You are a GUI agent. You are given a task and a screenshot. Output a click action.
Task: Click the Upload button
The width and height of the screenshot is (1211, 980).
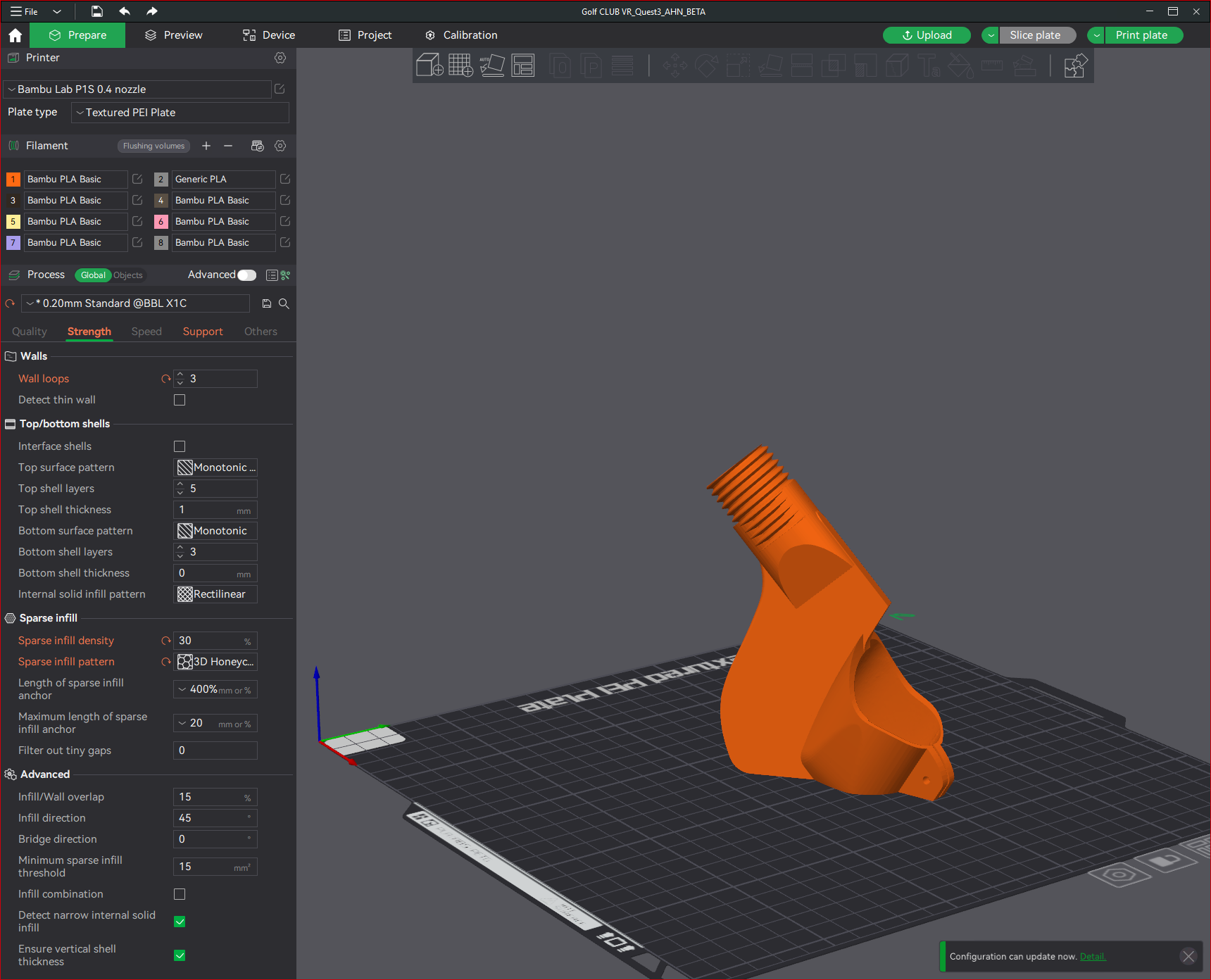(x=927, y=35)
